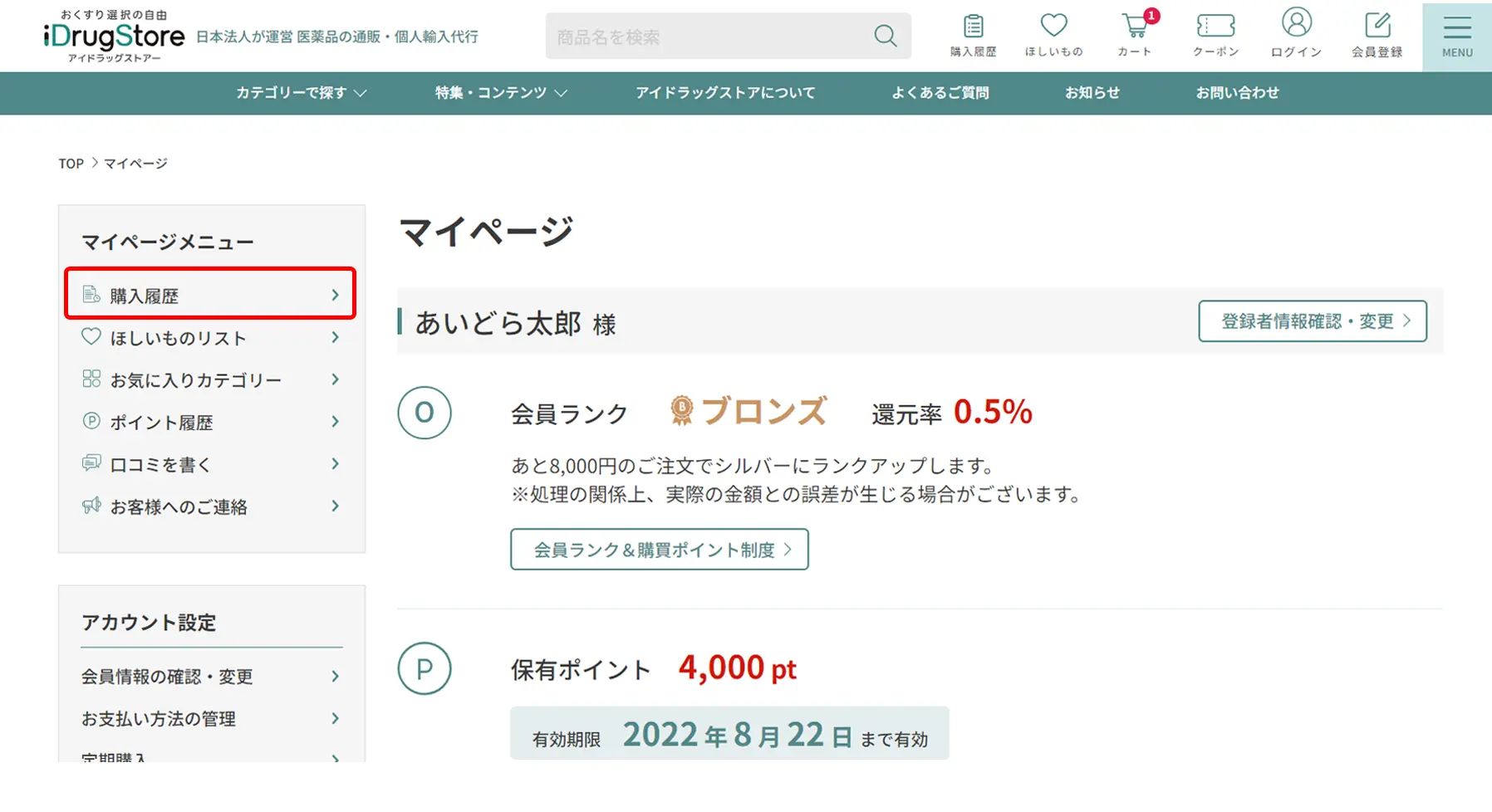Click chevron on the お支払い方法の管理 row
The image size is (1492, 812).
click(336, 718)
